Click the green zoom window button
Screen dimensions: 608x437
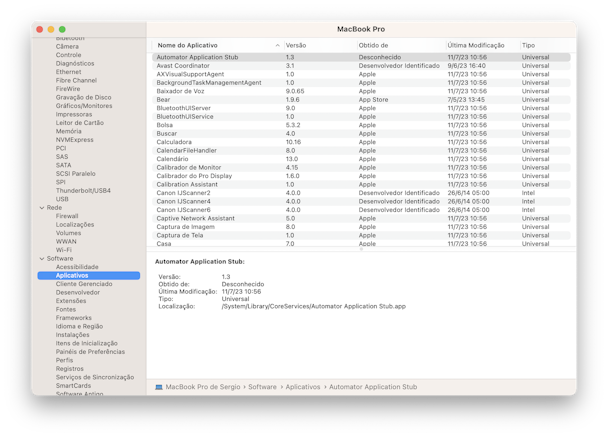pyautogui.click(x=62, y=29)
